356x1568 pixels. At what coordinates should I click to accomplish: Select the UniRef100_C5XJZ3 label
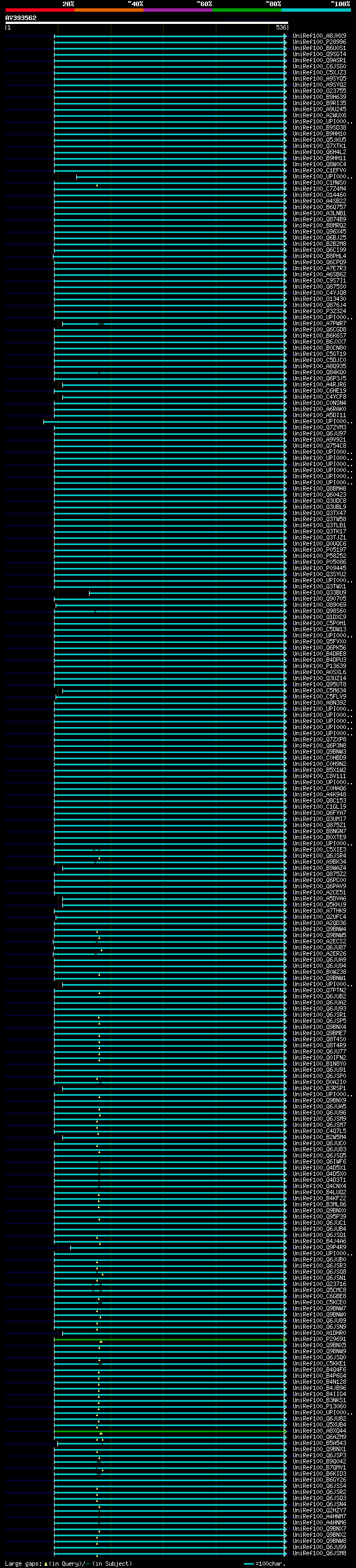[319, 72]
